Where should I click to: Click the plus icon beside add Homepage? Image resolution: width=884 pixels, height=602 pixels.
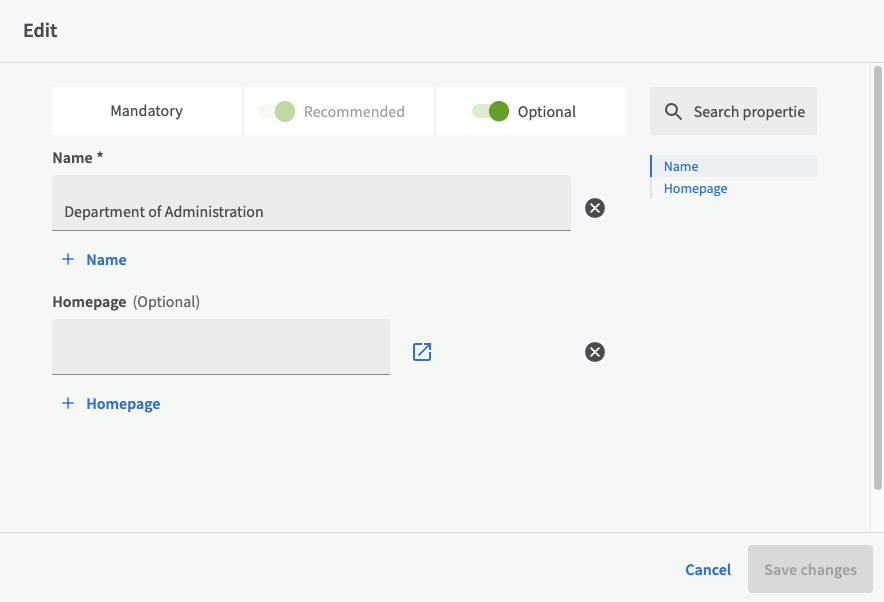(x=68, y=403)
